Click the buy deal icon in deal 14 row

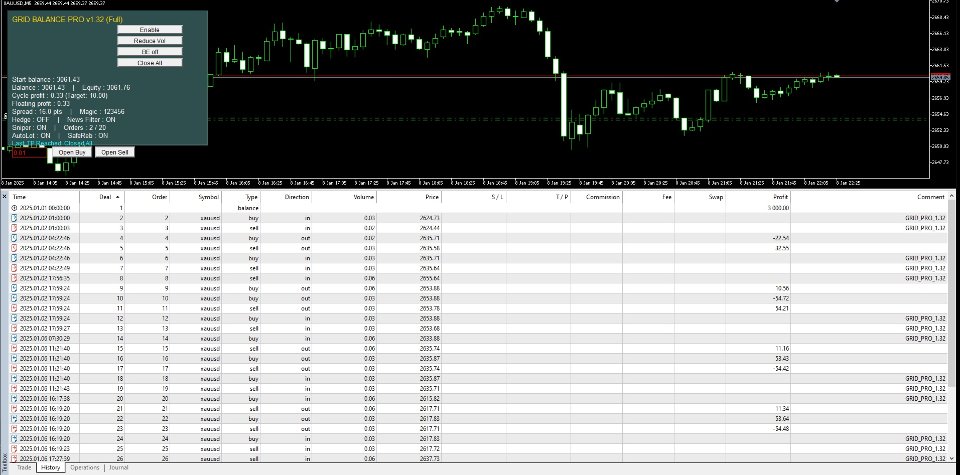[x=15, y=338]
